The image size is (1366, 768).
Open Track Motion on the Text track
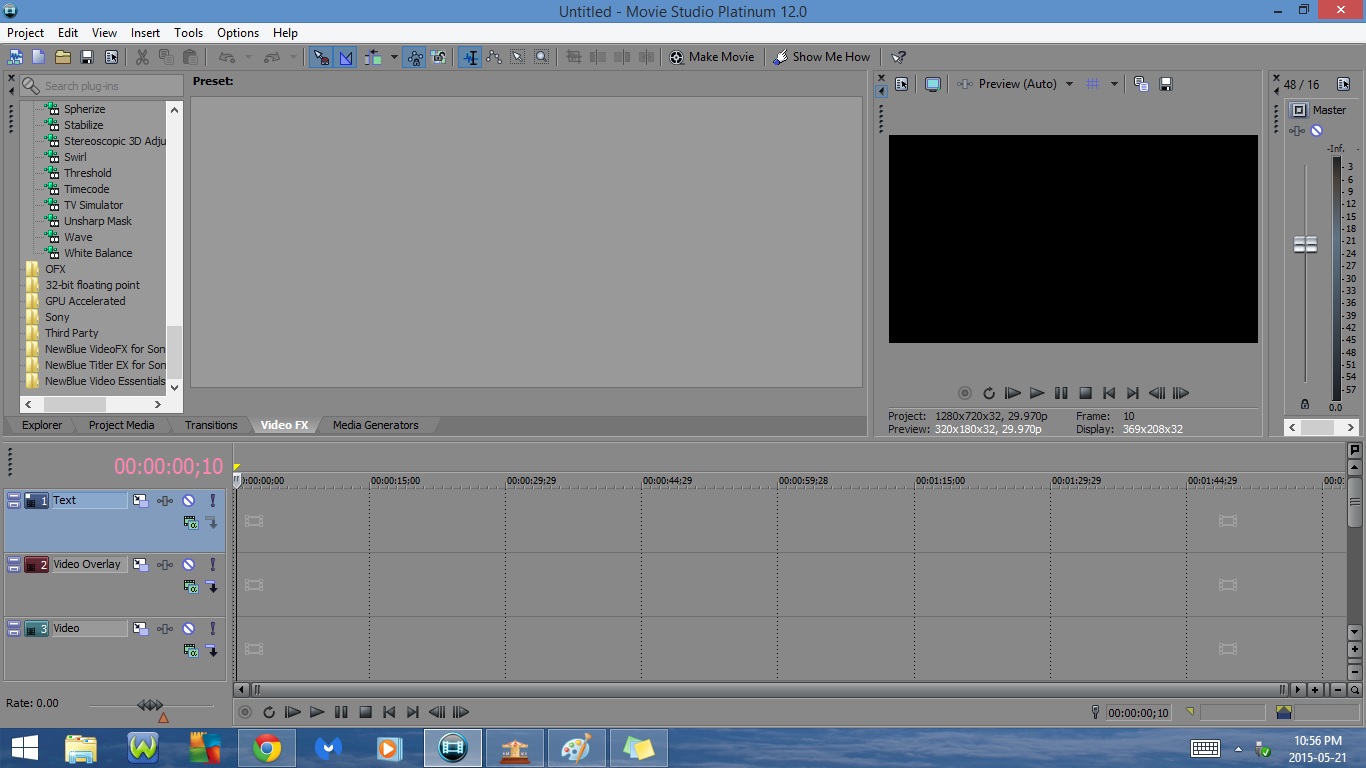141,500
